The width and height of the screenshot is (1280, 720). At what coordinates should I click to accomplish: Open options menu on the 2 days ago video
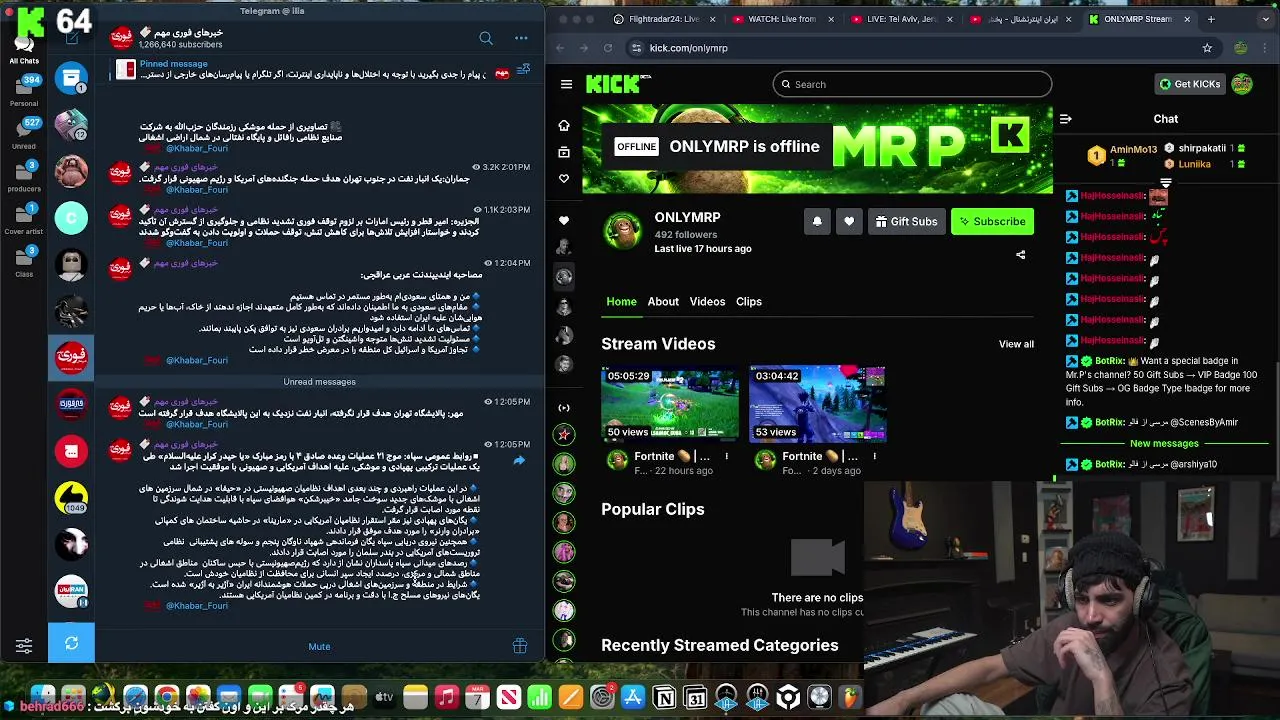[874, 456]
